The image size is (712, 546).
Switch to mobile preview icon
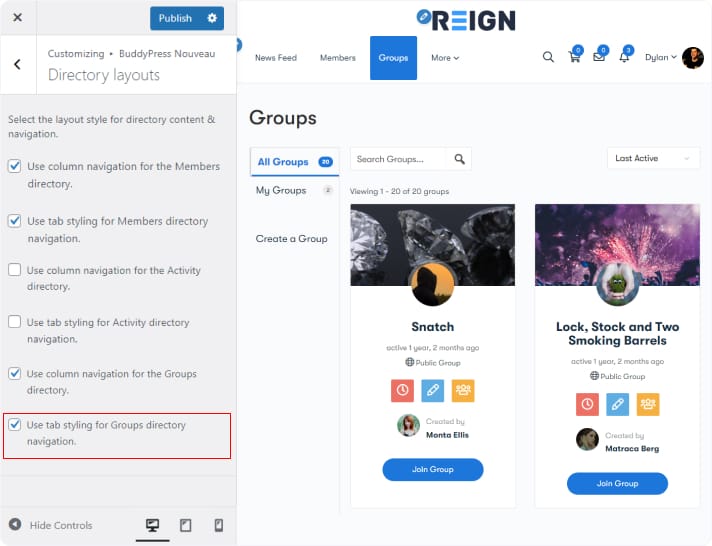218,525
